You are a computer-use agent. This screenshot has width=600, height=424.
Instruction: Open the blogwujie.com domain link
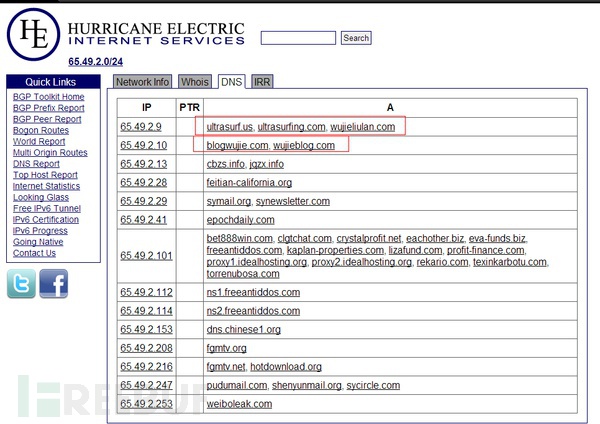[x=237, y=145]
